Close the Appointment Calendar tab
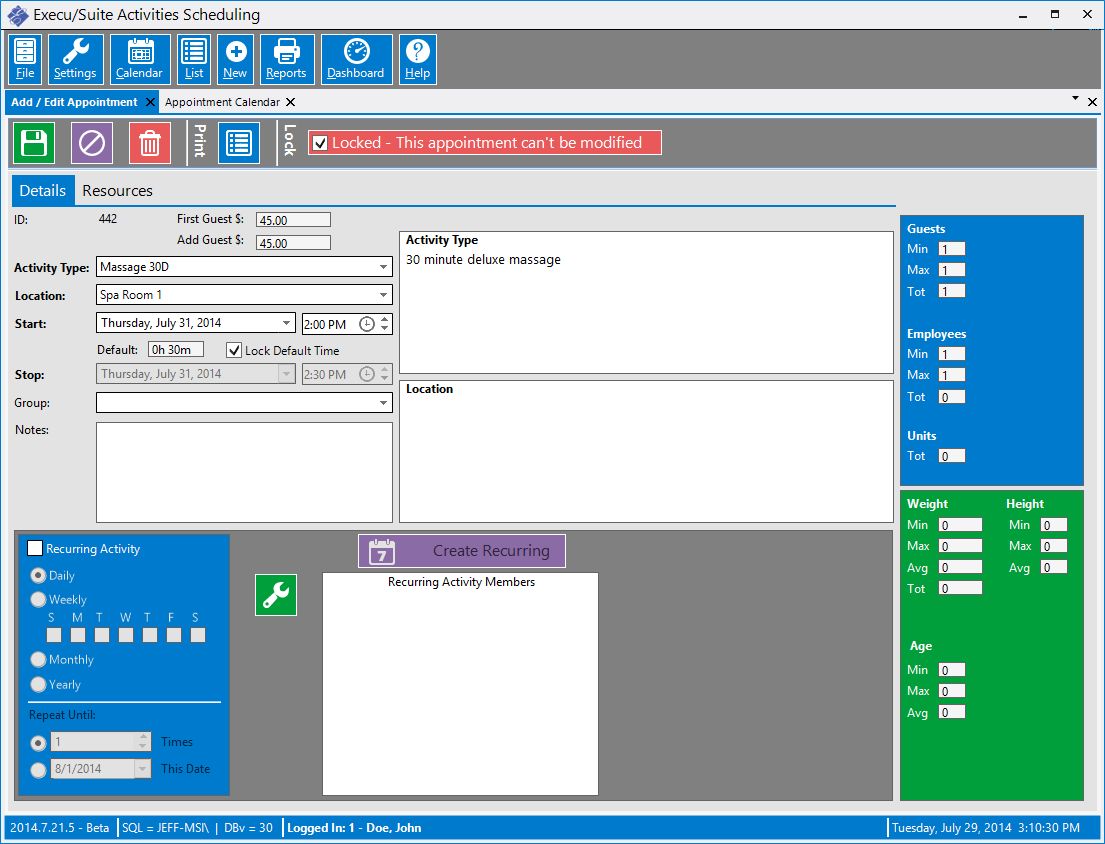 [x=290, y=102]
